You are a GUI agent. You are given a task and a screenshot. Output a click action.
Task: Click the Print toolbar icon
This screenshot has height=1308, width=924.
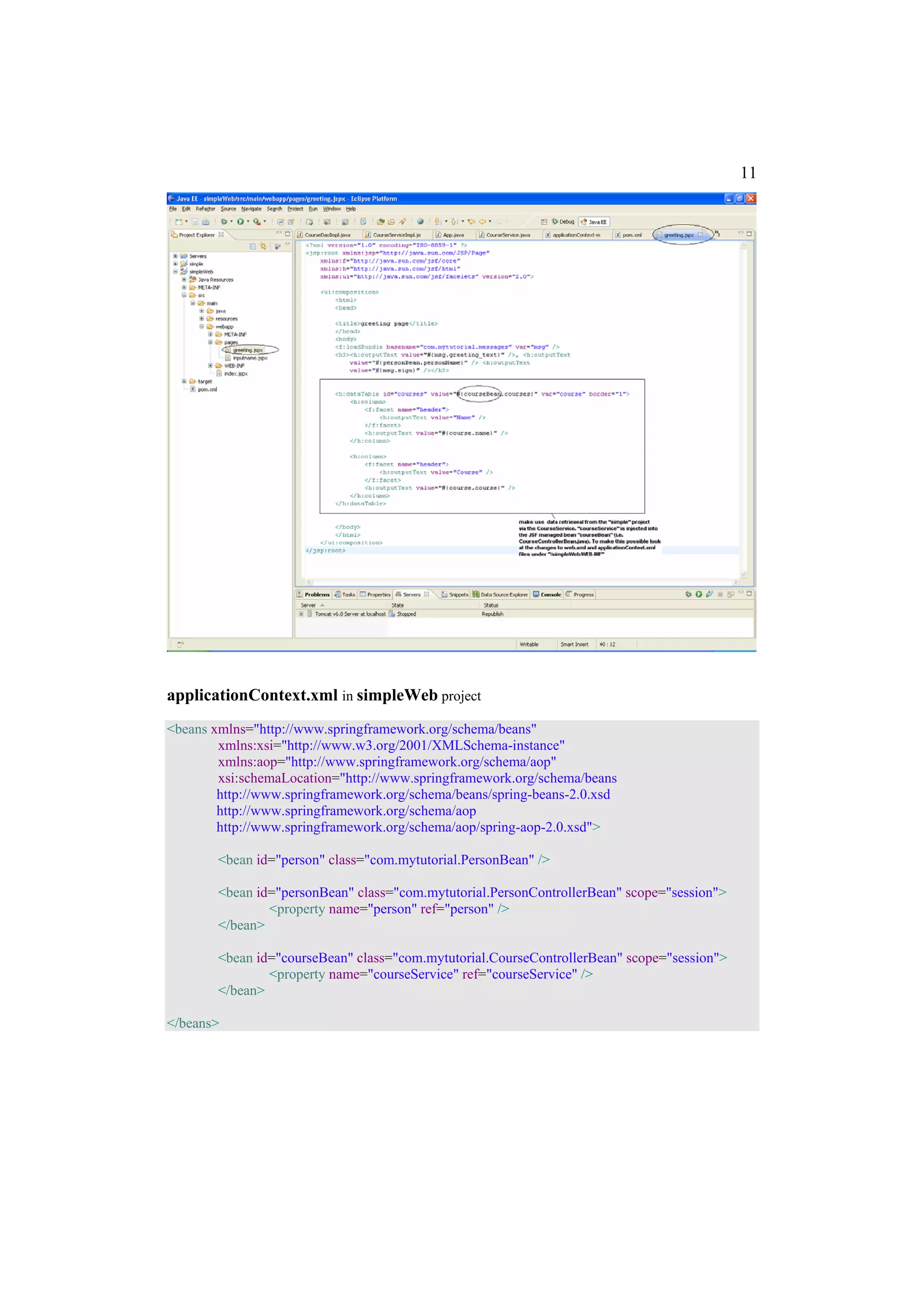coord(206,222)
